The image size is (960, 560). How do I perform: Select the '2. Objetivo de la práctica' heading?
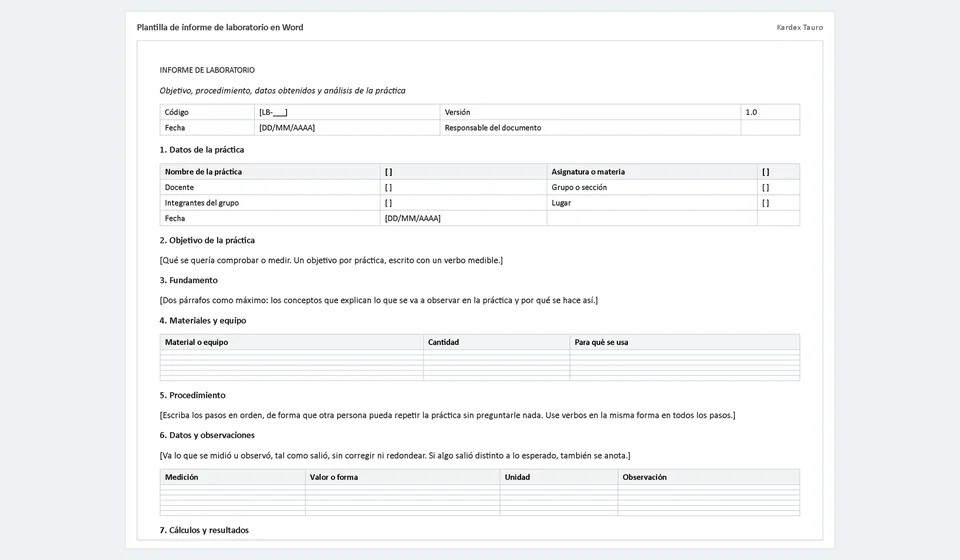click(207, 241)
